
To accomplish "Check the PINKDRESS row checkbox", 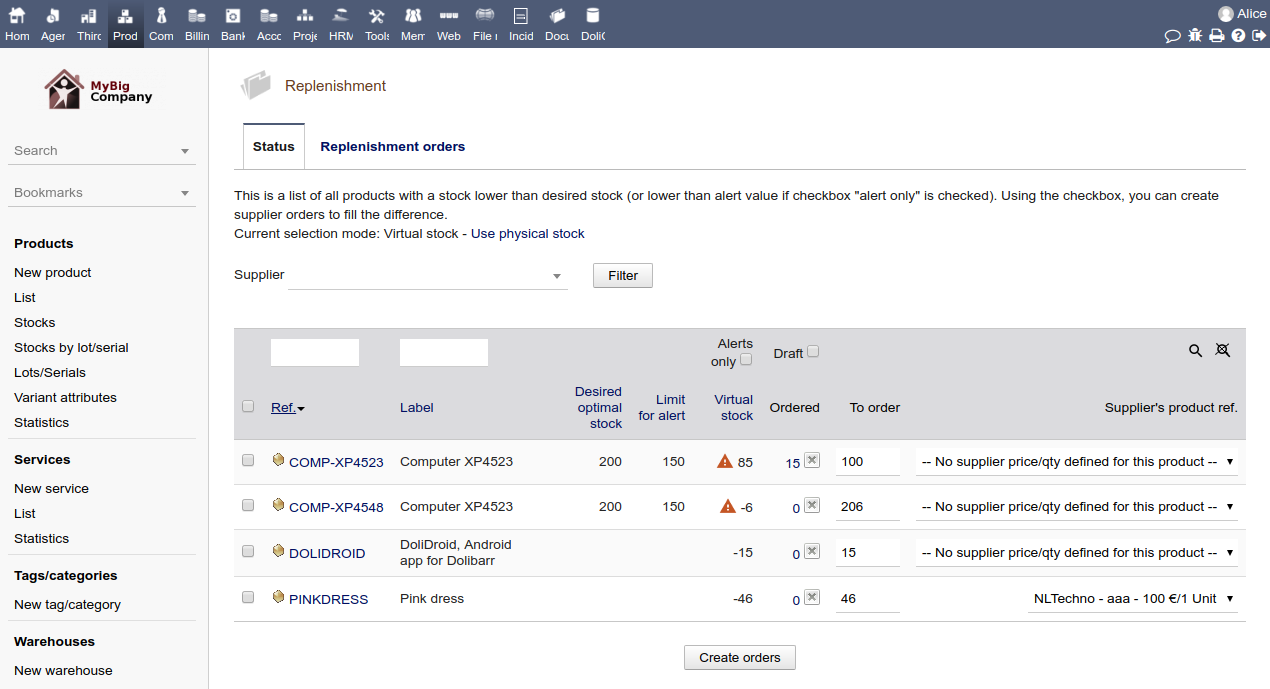I will coord(248,597).
